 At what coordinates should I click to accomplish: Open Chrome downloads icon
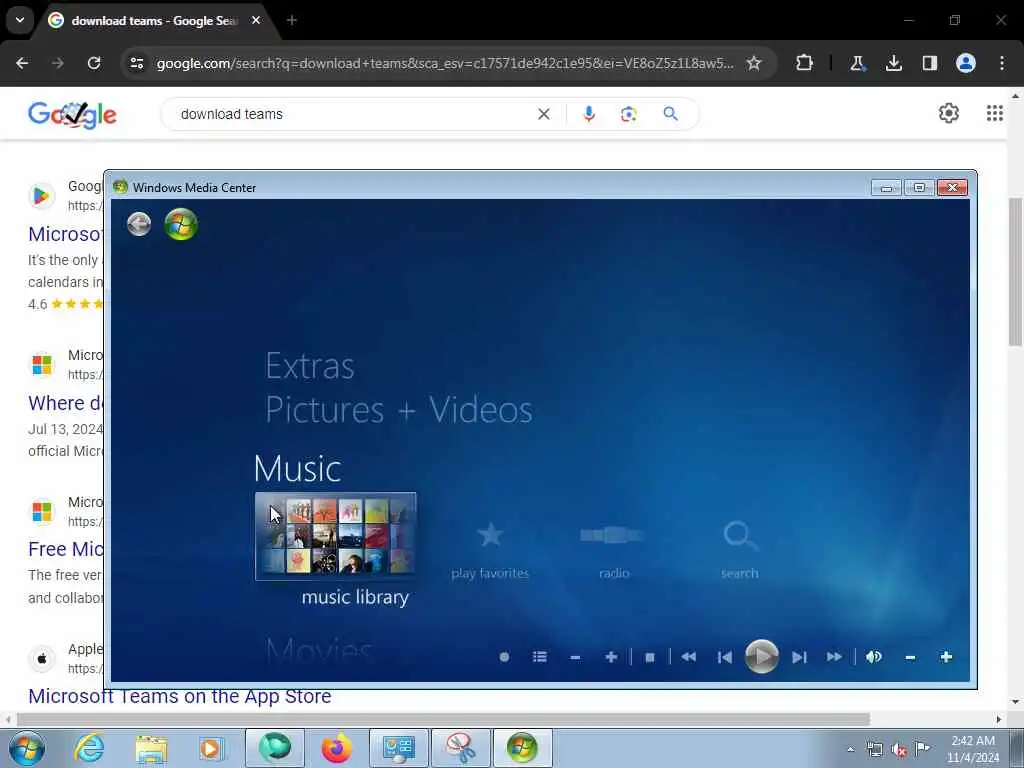point(893,63)
